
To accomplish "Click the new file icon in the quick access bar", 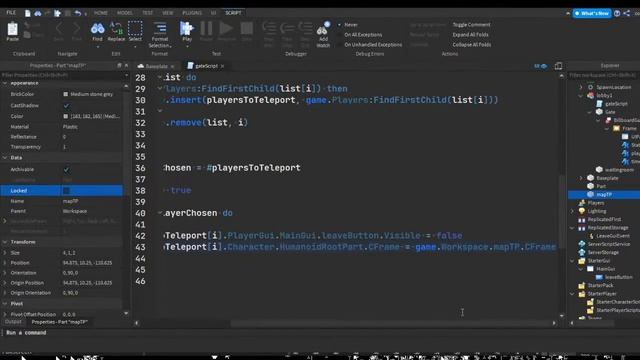I will tap(28, 13).
